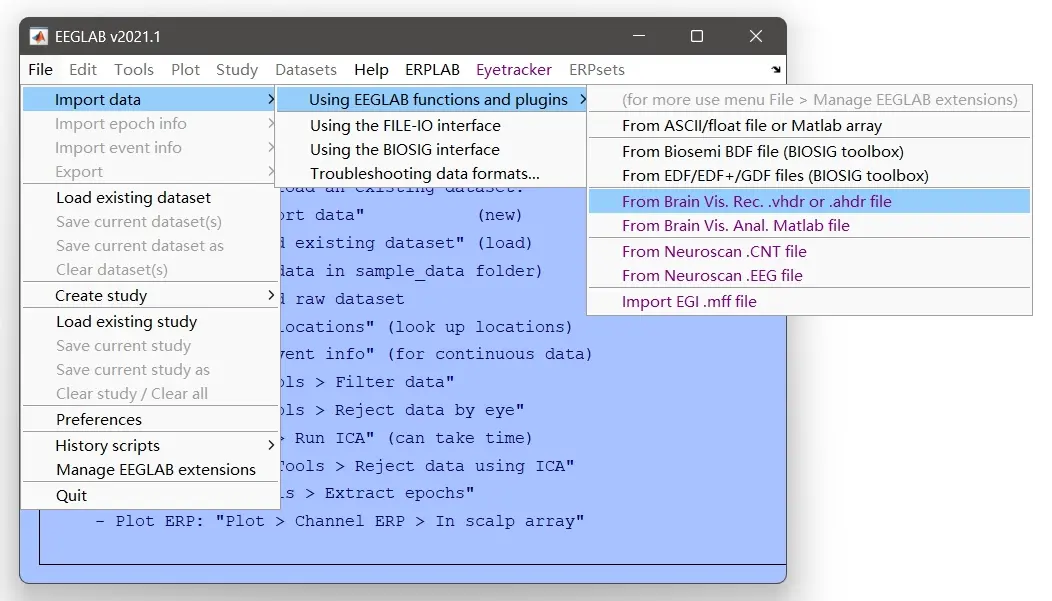The height and width of the screenshot is (601, 1052).
Task: Open the Eyetracker menu
Action: coord(514,70)
